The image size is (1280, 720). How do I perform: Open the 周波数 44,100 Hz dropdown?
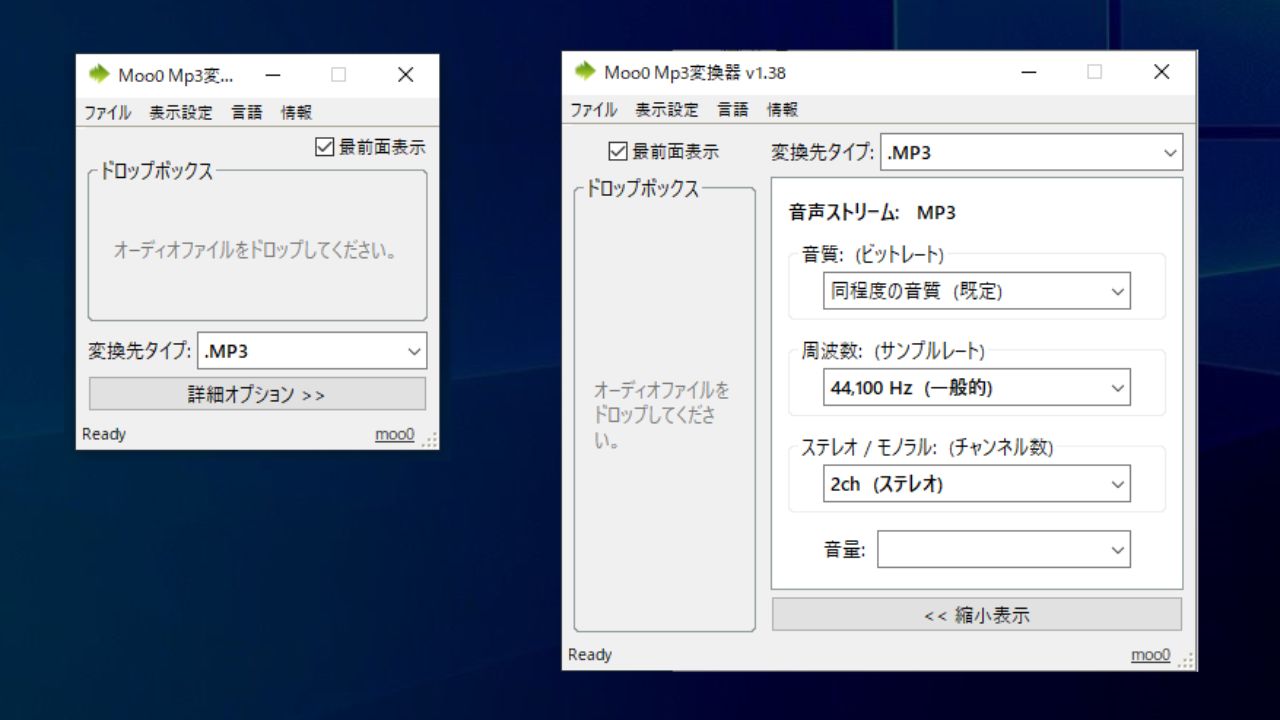977,388
